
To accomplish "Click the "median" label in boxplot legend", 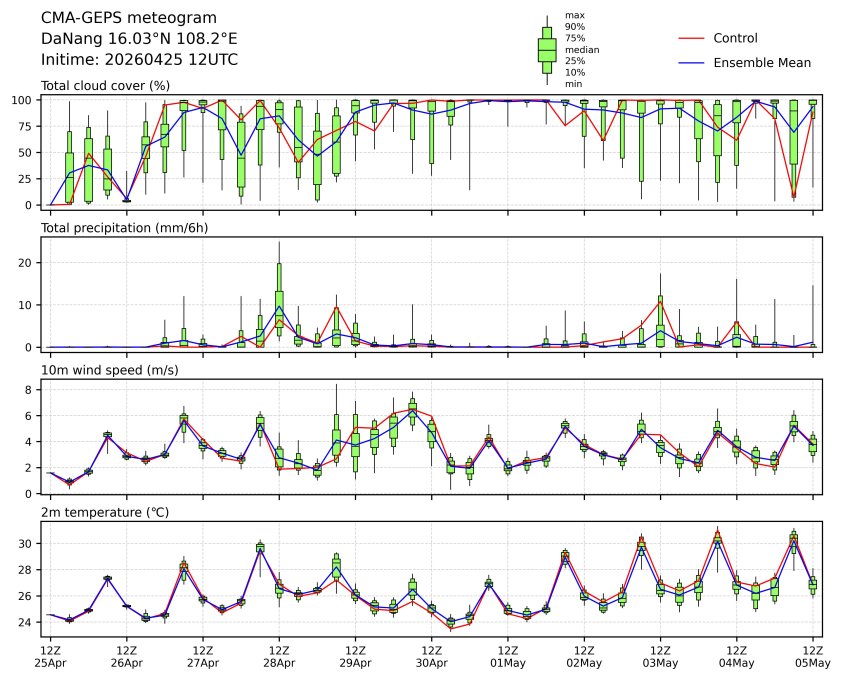I will coord(580,49).
